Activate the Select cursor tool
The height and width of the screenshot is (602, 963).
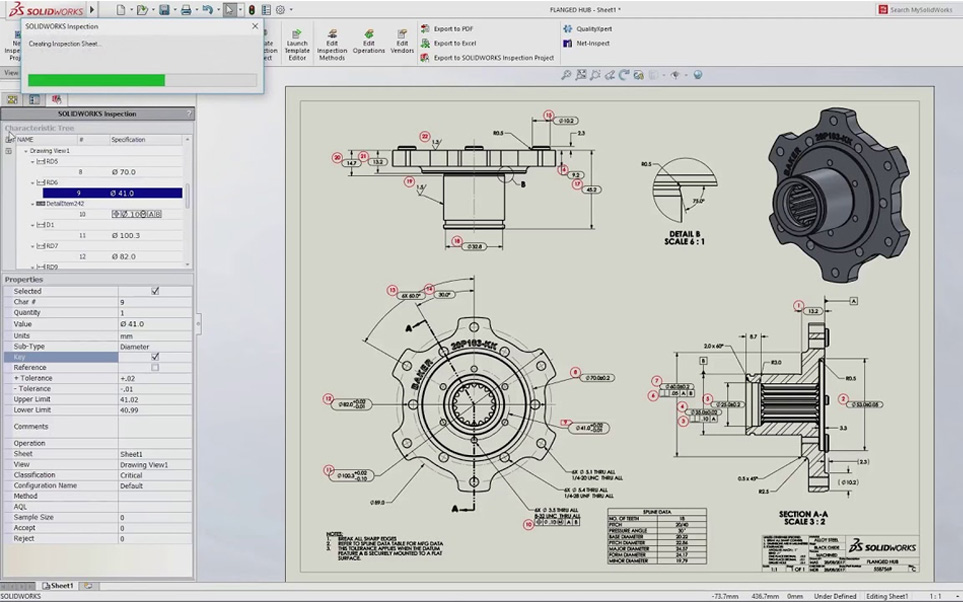coord(230,10)
